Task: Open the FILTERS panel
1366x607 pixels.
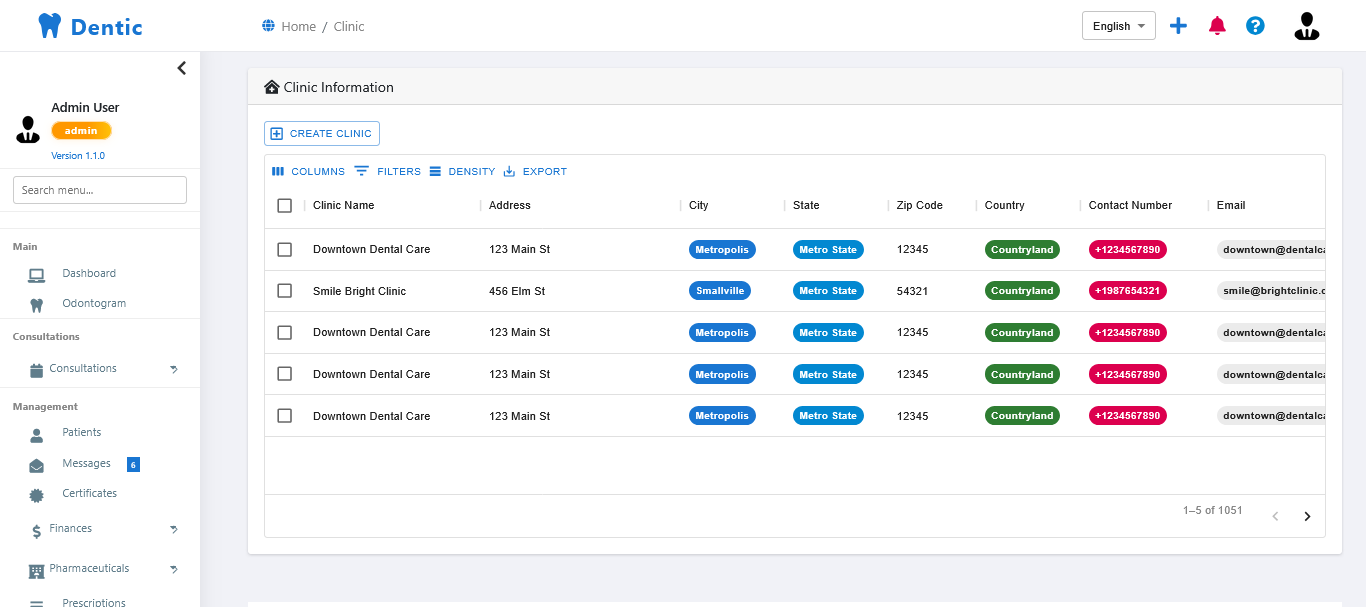Action: coord(387,171)
